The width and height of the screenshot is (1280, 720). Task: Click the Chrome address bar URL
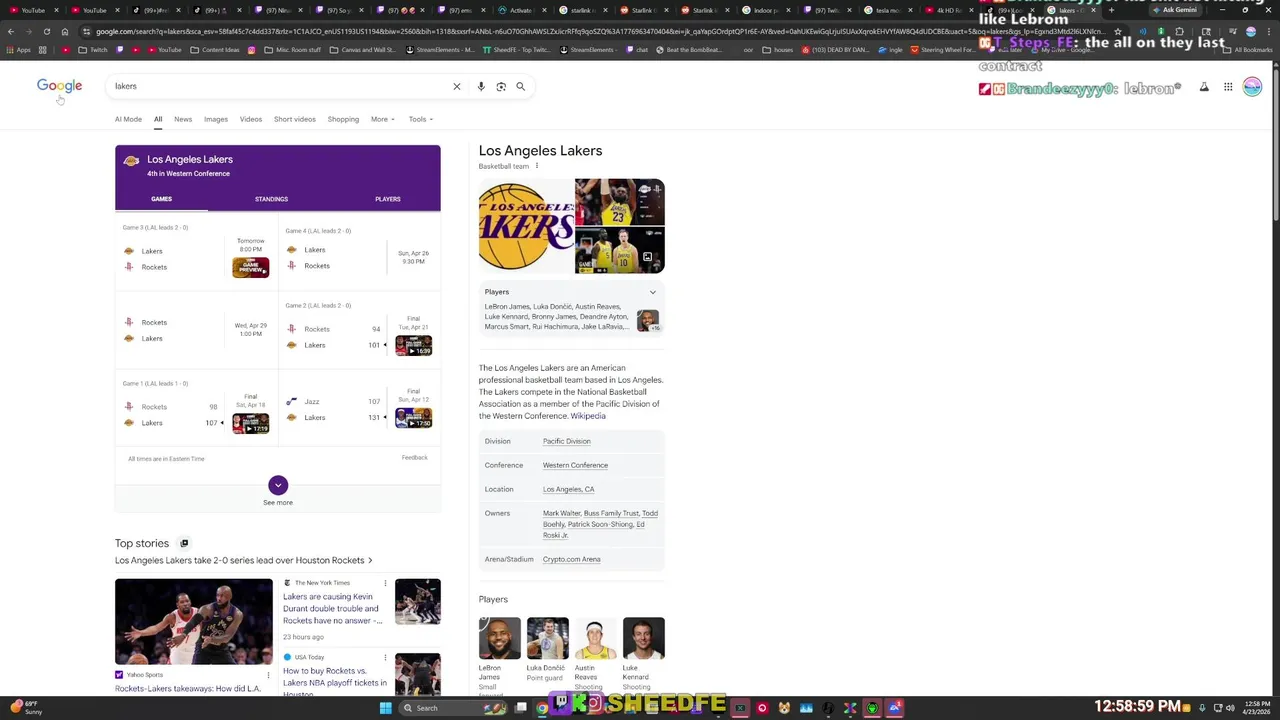click(600, 31)
